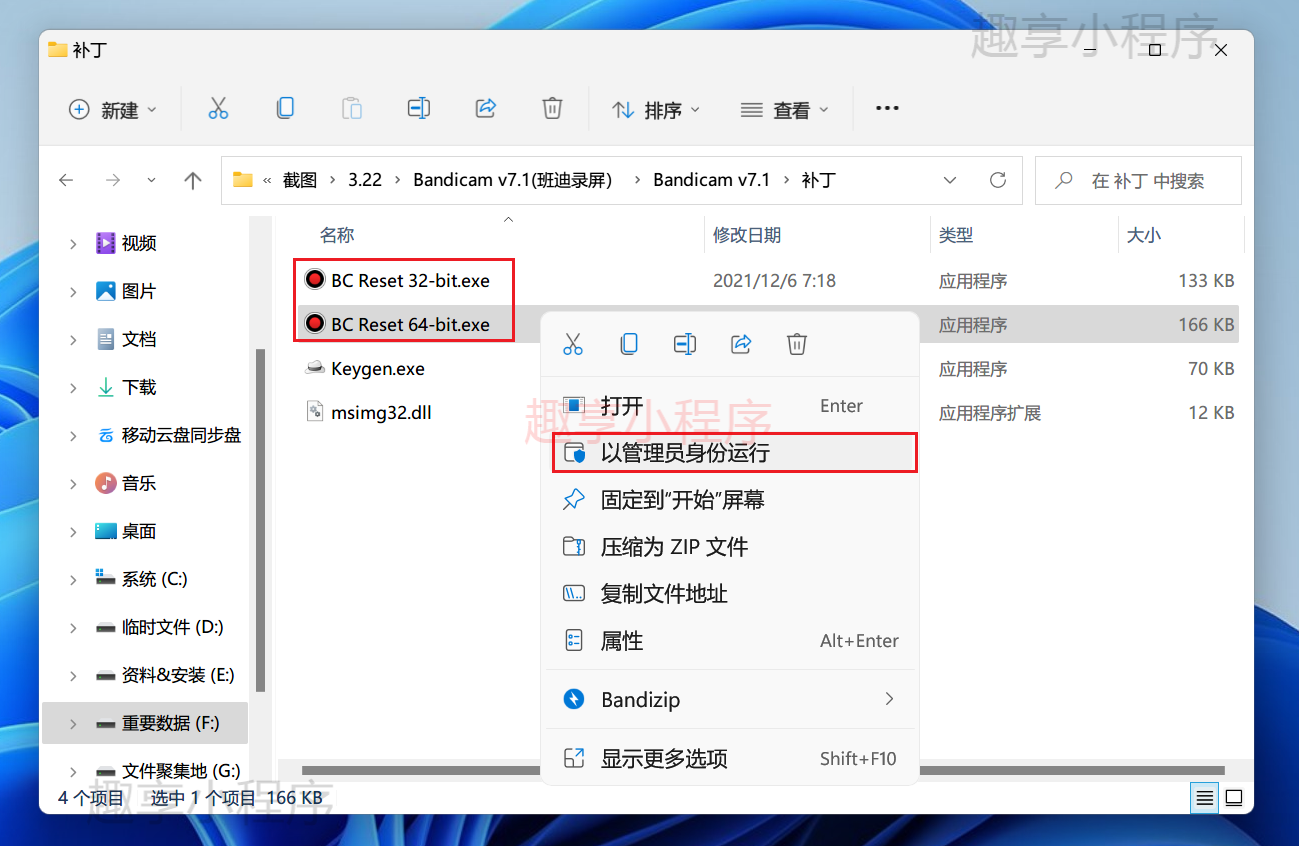1299x846 pixels.
Task: Expand the 图片 tree node
Action: [x=73, y=291]
